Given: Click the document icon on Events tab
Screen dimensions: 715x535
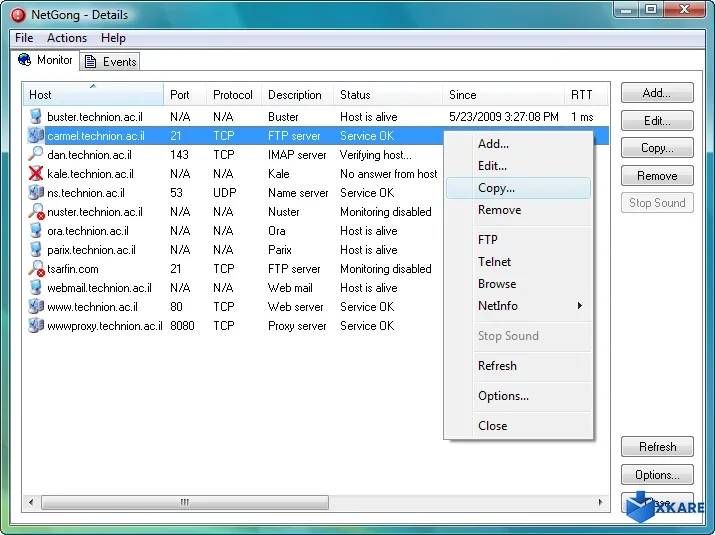Looking at the screenshot, I should click(90, 62).
